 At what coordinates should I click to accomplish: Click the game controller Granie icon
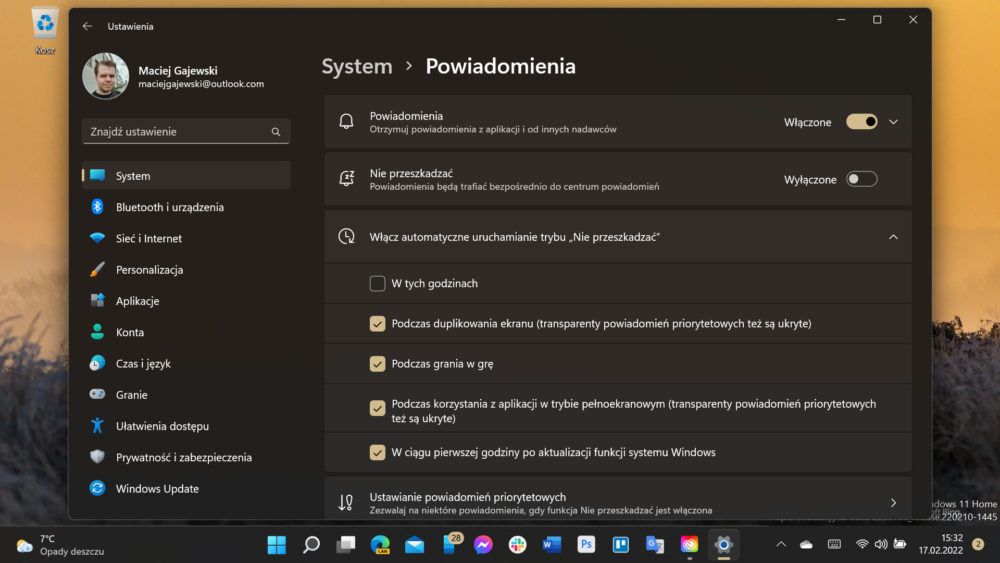pos(97,394)
